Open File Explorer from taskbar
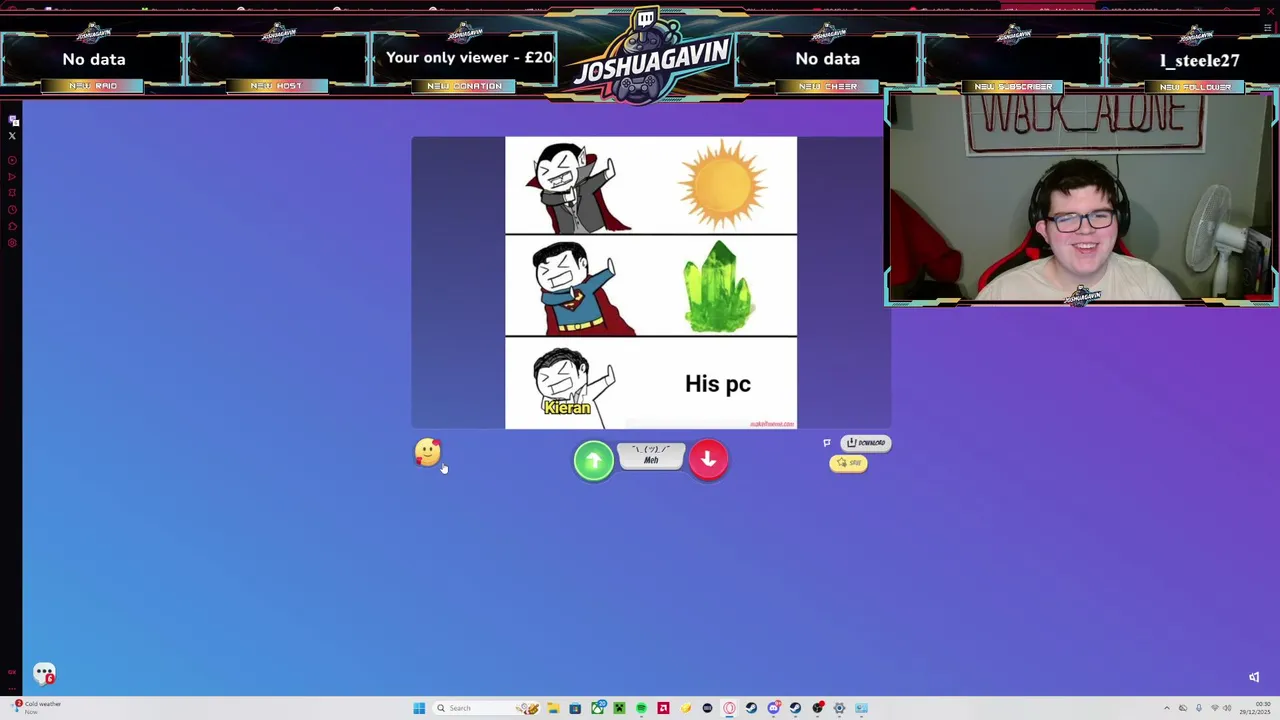1280x720 pixels. pos(553,708)
